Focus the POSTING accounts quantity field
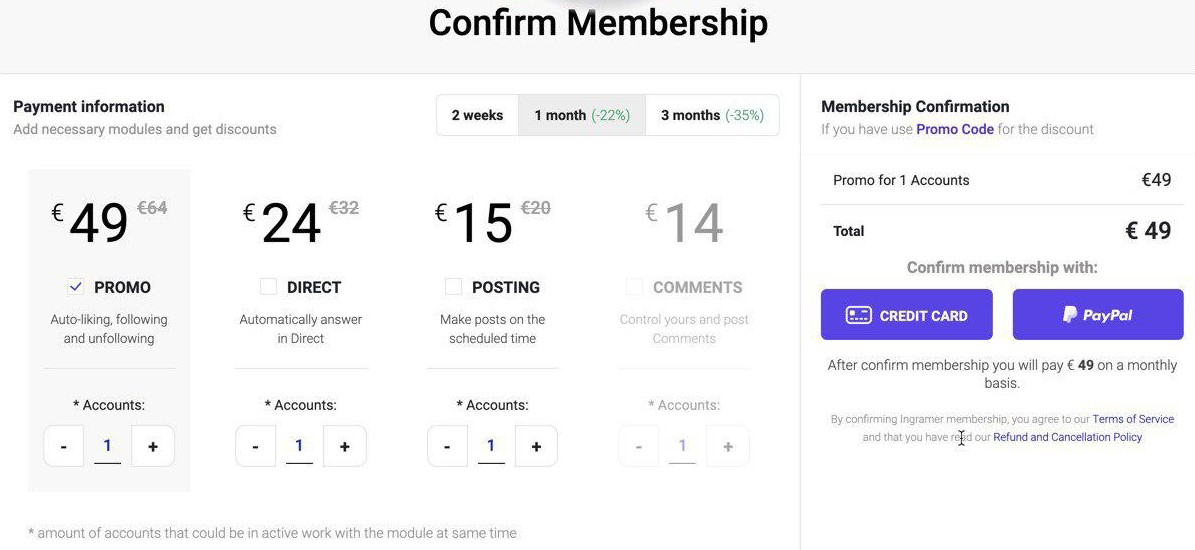The image size is (1195, 550). click(492, 446)
